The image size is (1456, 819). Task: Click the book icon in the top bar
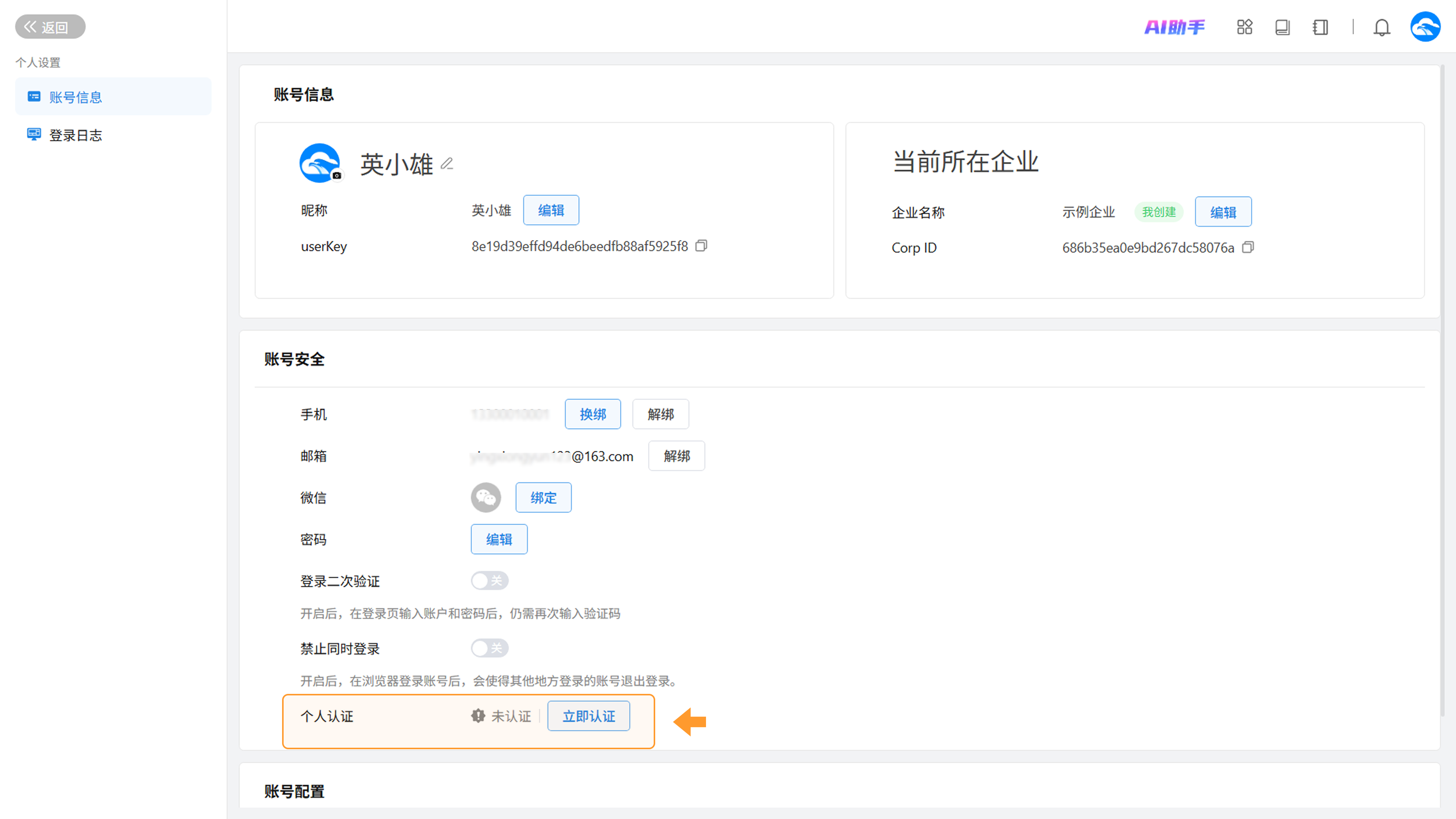coord(1282,27)
